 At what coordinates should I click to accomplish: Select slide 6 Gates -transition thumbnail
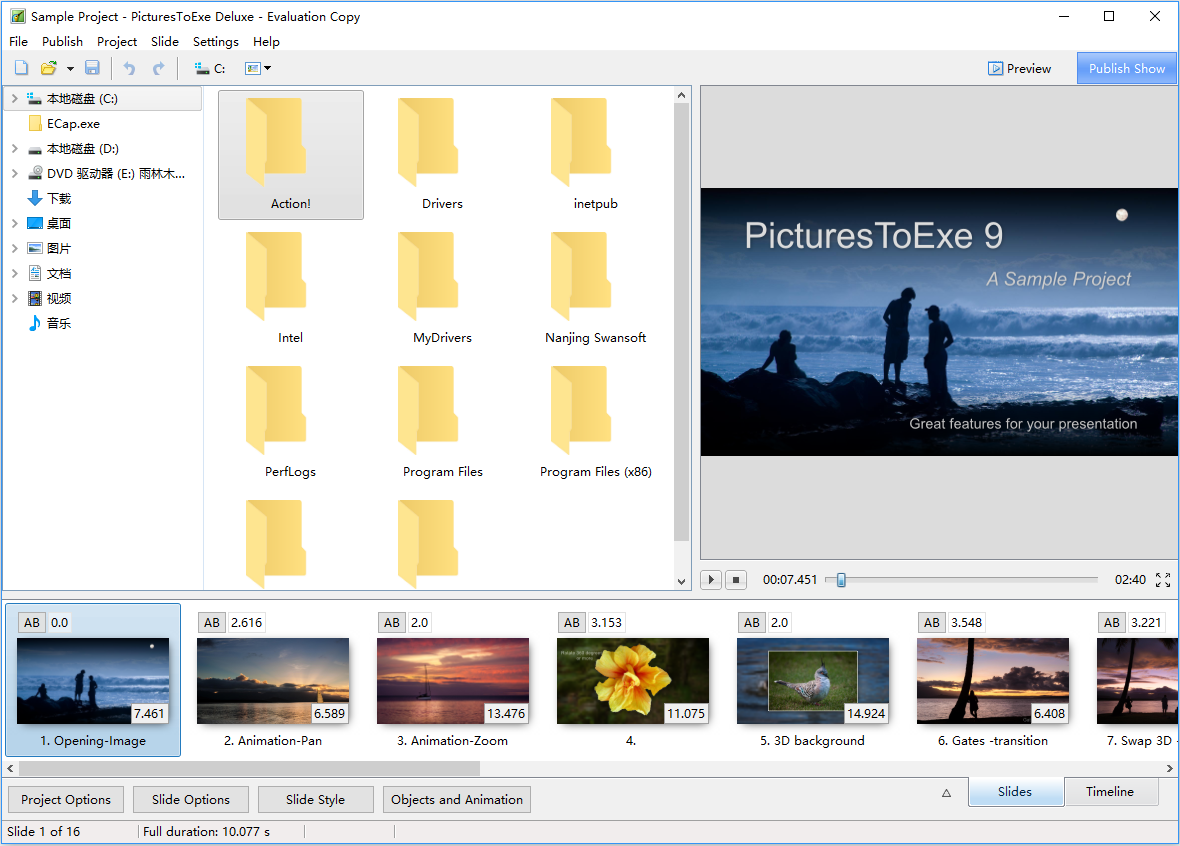pos(993,680)
